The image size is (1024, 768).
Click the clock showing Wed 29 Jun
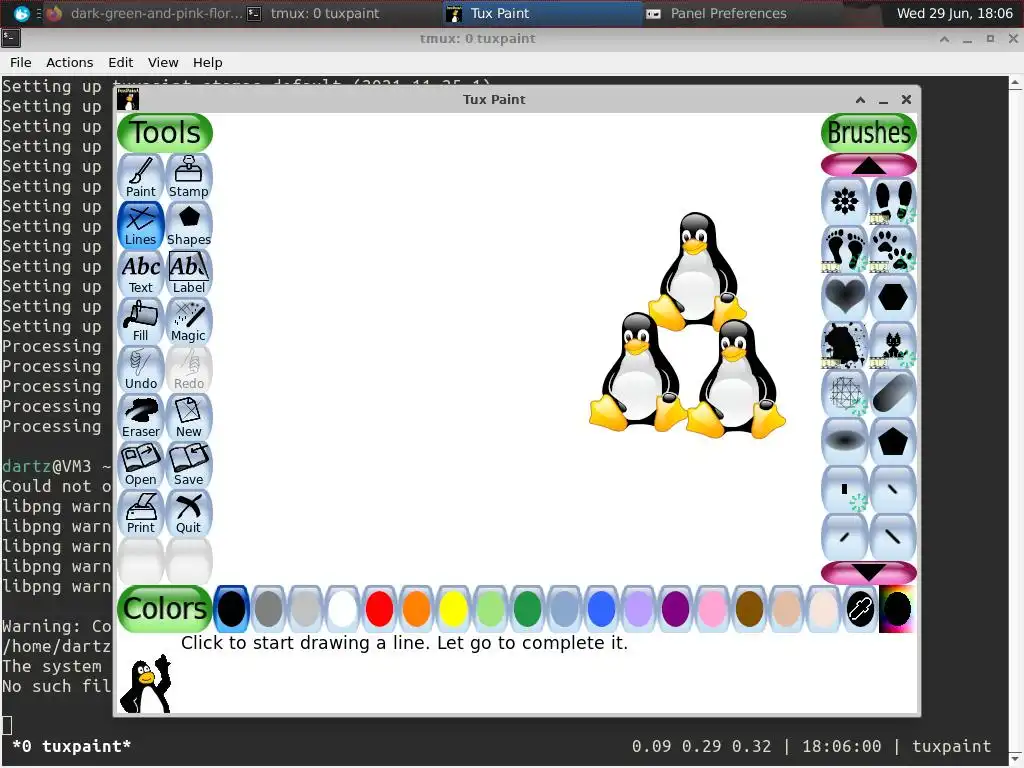click(954, 13)
